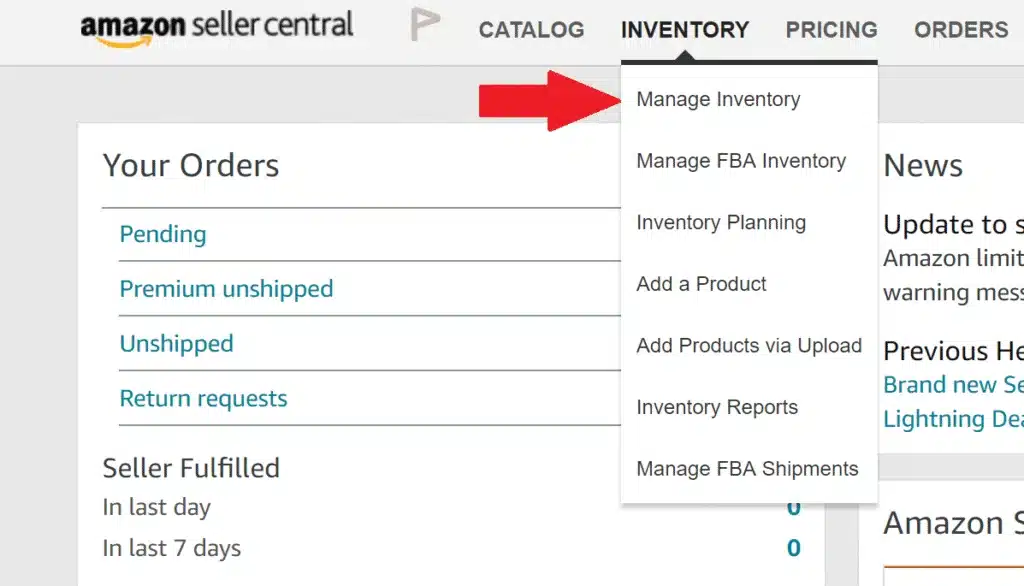Screen dimensions: 1024x586
Task: Open the ORDERS menu
Action: tap(960, 29)
